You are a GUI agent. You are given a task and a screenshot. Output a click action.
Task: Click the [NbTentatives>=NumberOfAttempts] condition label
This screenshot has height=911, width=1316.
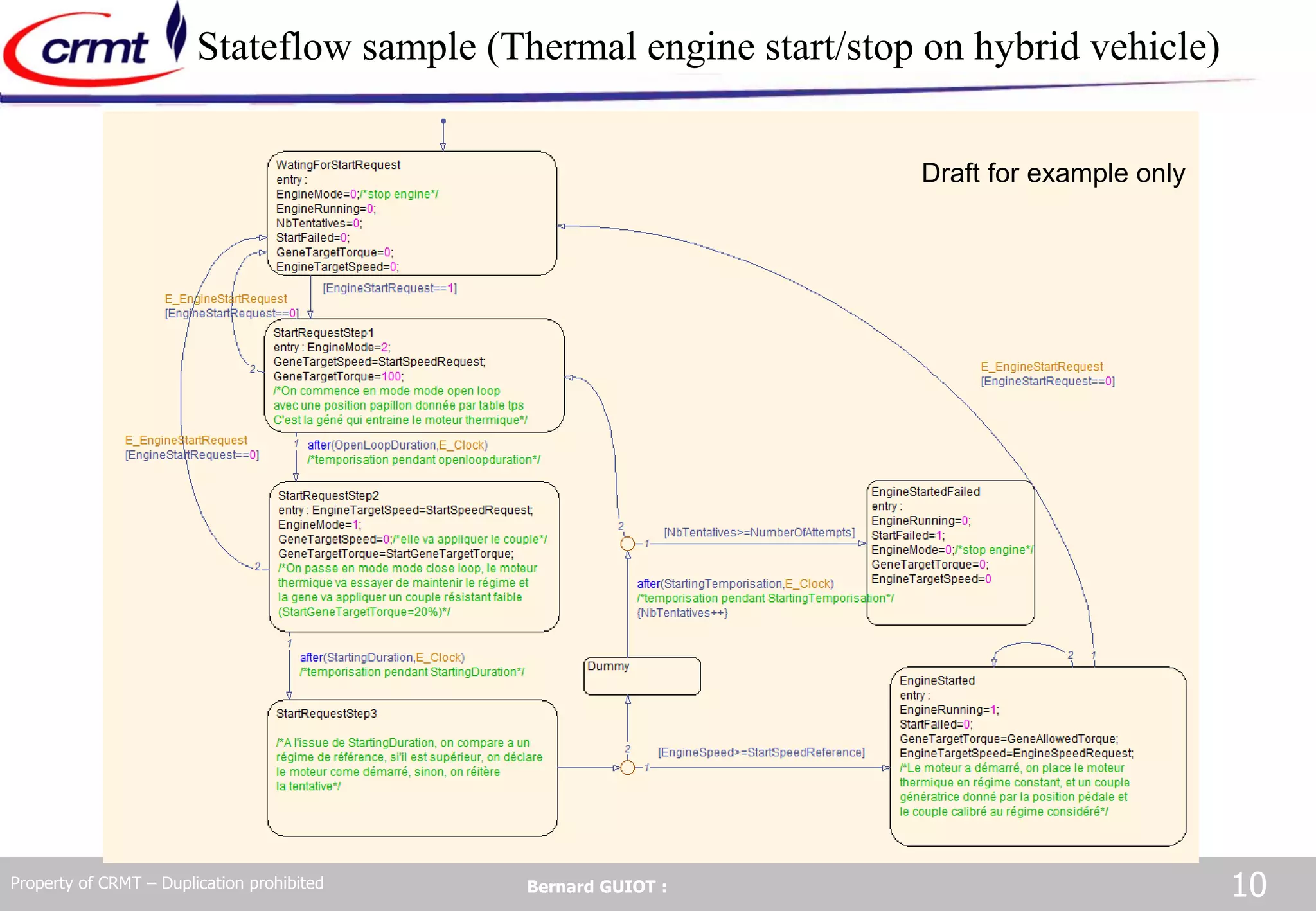click(759, 533)
